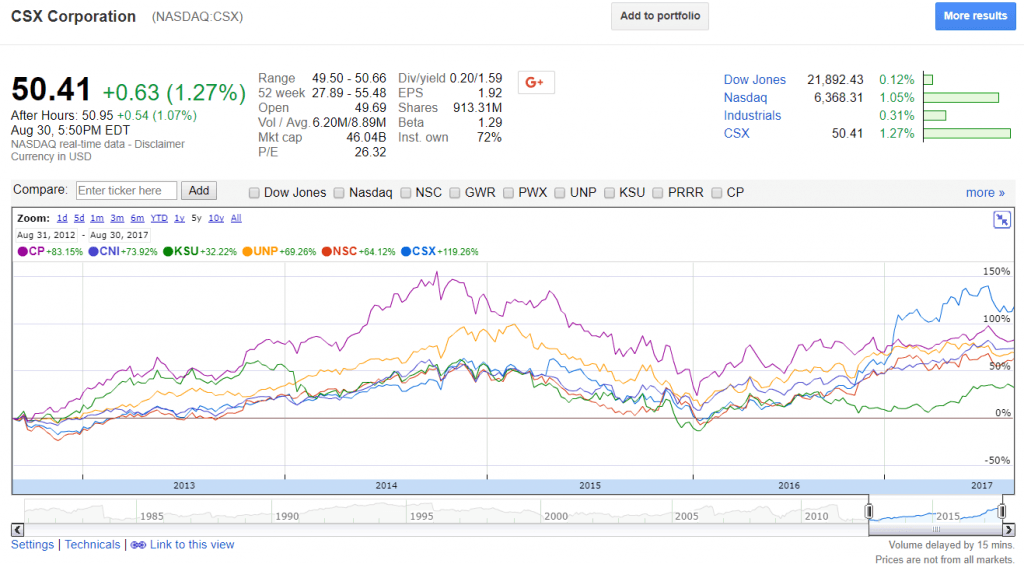Click the Enter ticker here field
Viewport: 1024px width, 564px height.
click(x=126, y=191)
